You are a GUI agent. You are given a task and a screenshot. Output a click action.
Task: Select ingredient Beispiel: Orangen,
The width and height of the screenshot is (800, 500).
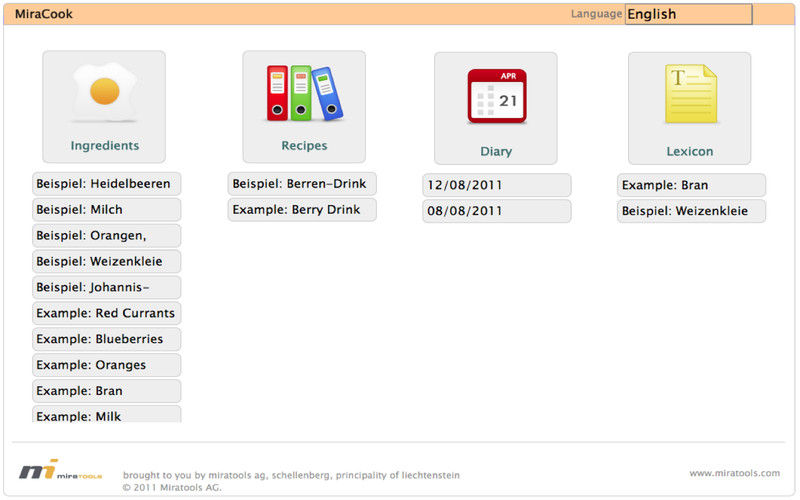[107, 236]
